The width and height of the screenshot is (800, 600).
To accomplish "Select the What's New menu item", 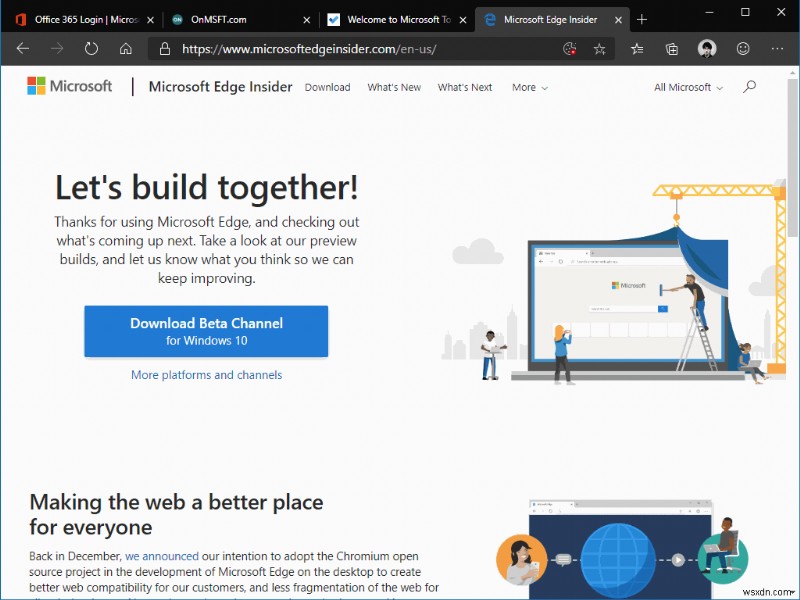I will pyautogui.click(x=394, y=87).
